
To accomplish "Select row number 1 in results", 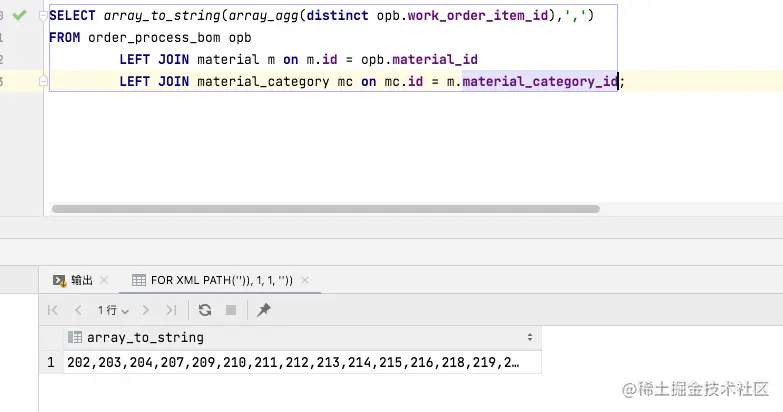I will click(x=51, y=362).
